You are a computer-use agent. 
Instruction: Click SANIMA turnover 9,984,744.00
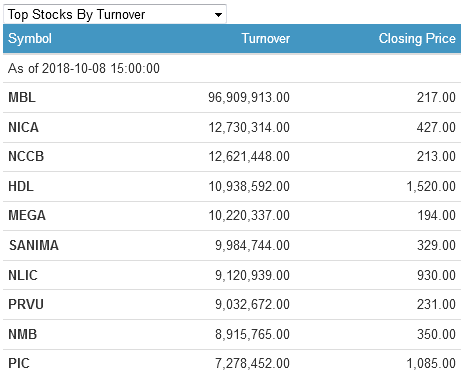pos(252,245)
